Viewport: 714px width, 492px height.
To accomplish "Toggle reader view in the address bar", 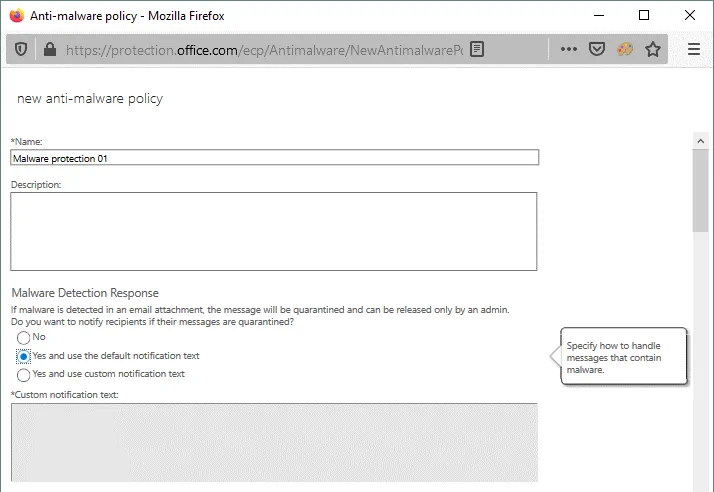I will pyautogui.click(x=478, y=49).
